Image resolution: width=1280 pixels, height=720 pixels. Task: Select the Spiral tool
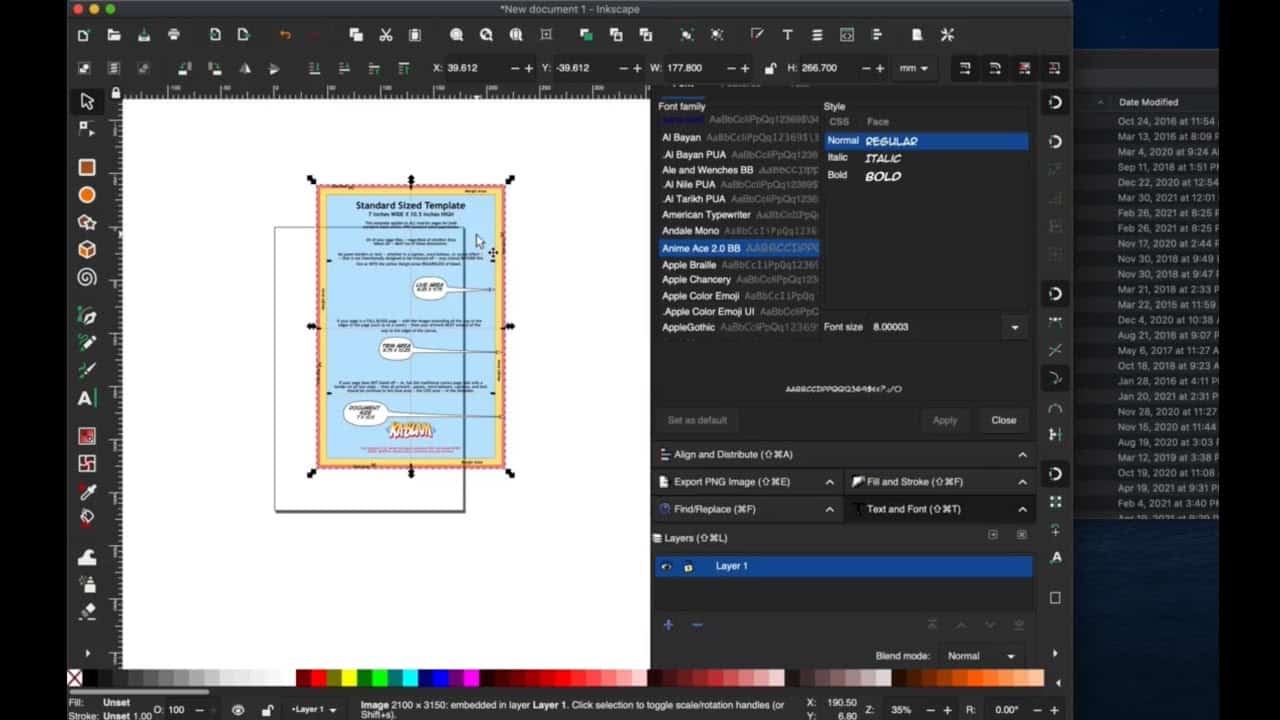(88, 278)
